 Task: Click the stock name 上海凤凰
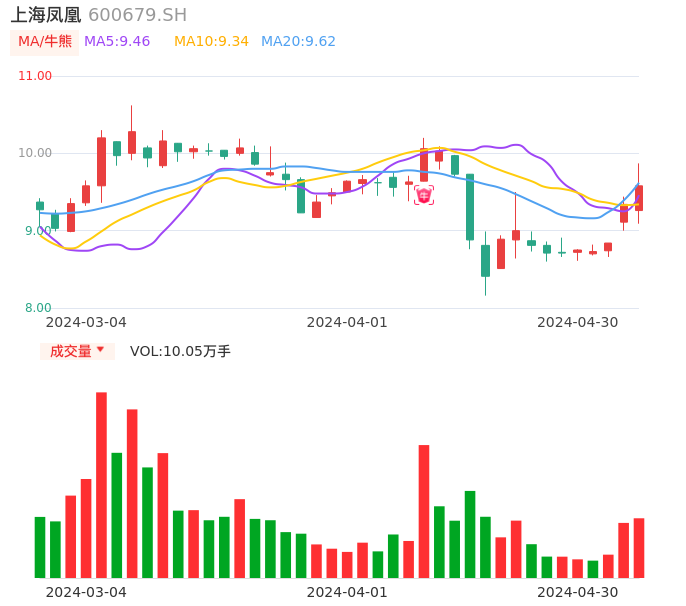[46, 15]
